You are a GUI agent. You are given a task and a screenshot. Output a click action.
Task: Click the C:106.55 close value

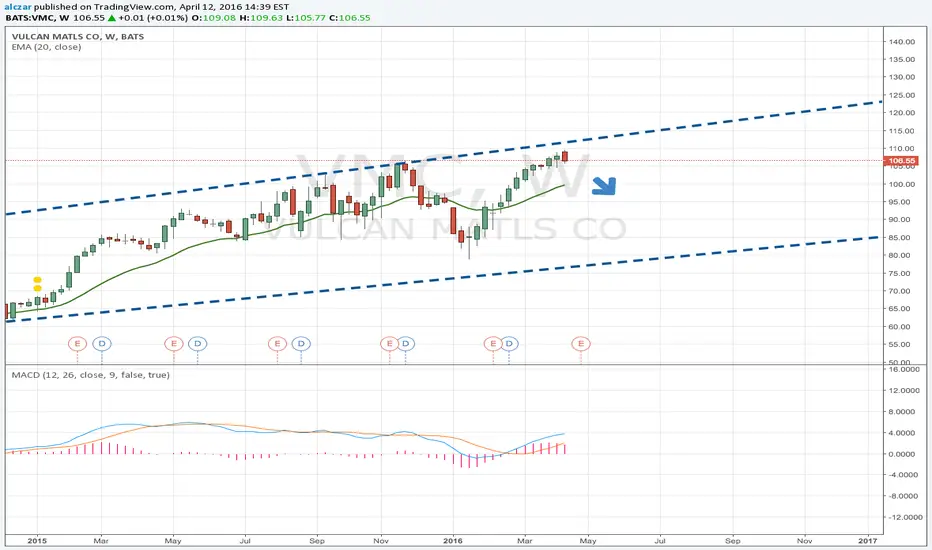[350, 18]
